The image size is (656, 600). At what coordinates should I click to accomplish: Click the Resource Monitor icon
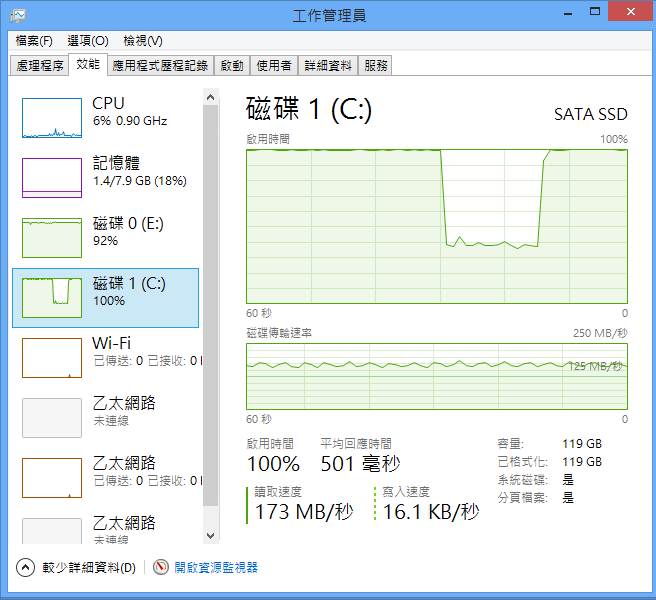pyautogui.click(x=161, y=567)
